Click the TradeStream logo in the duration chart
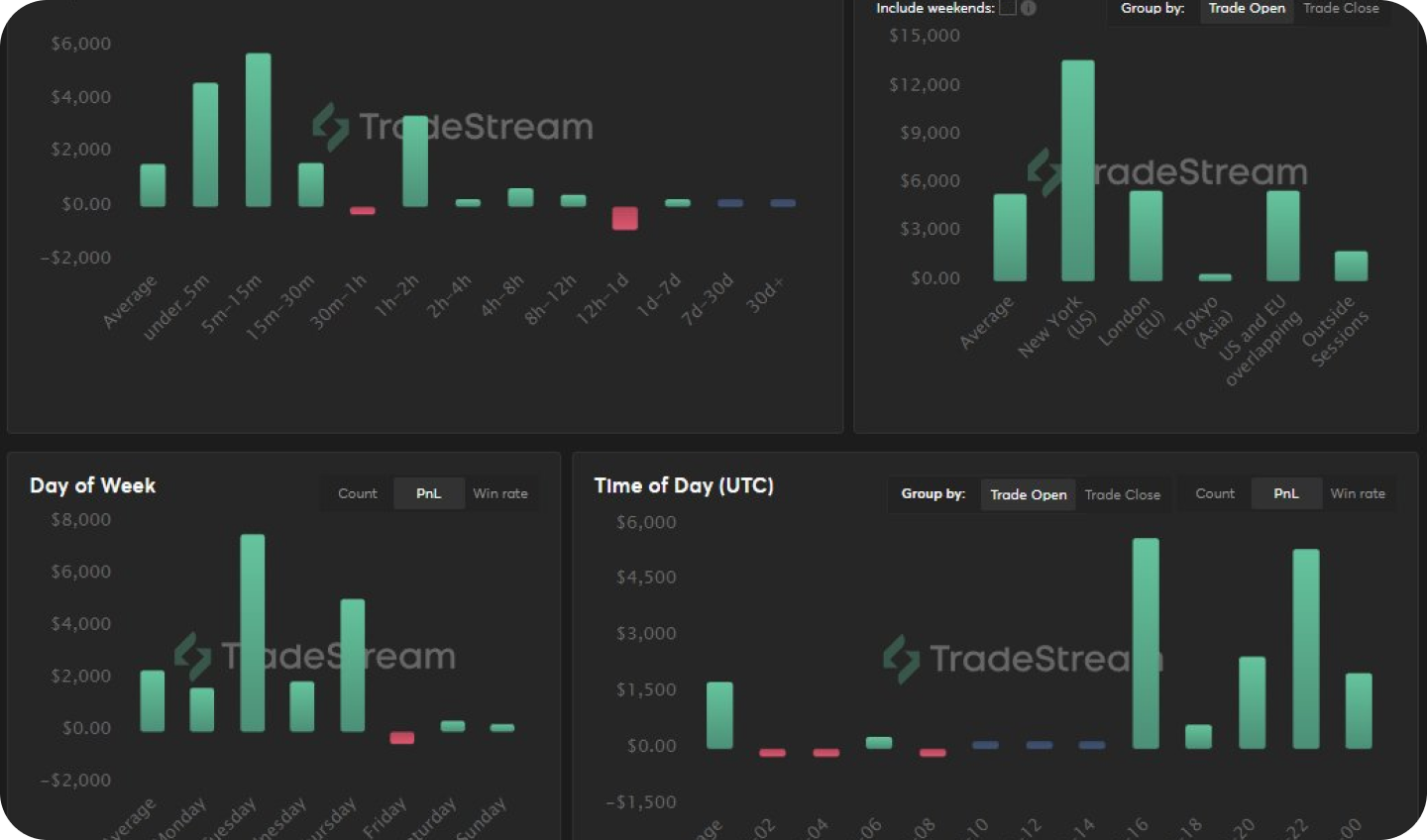 click(453, 127)
